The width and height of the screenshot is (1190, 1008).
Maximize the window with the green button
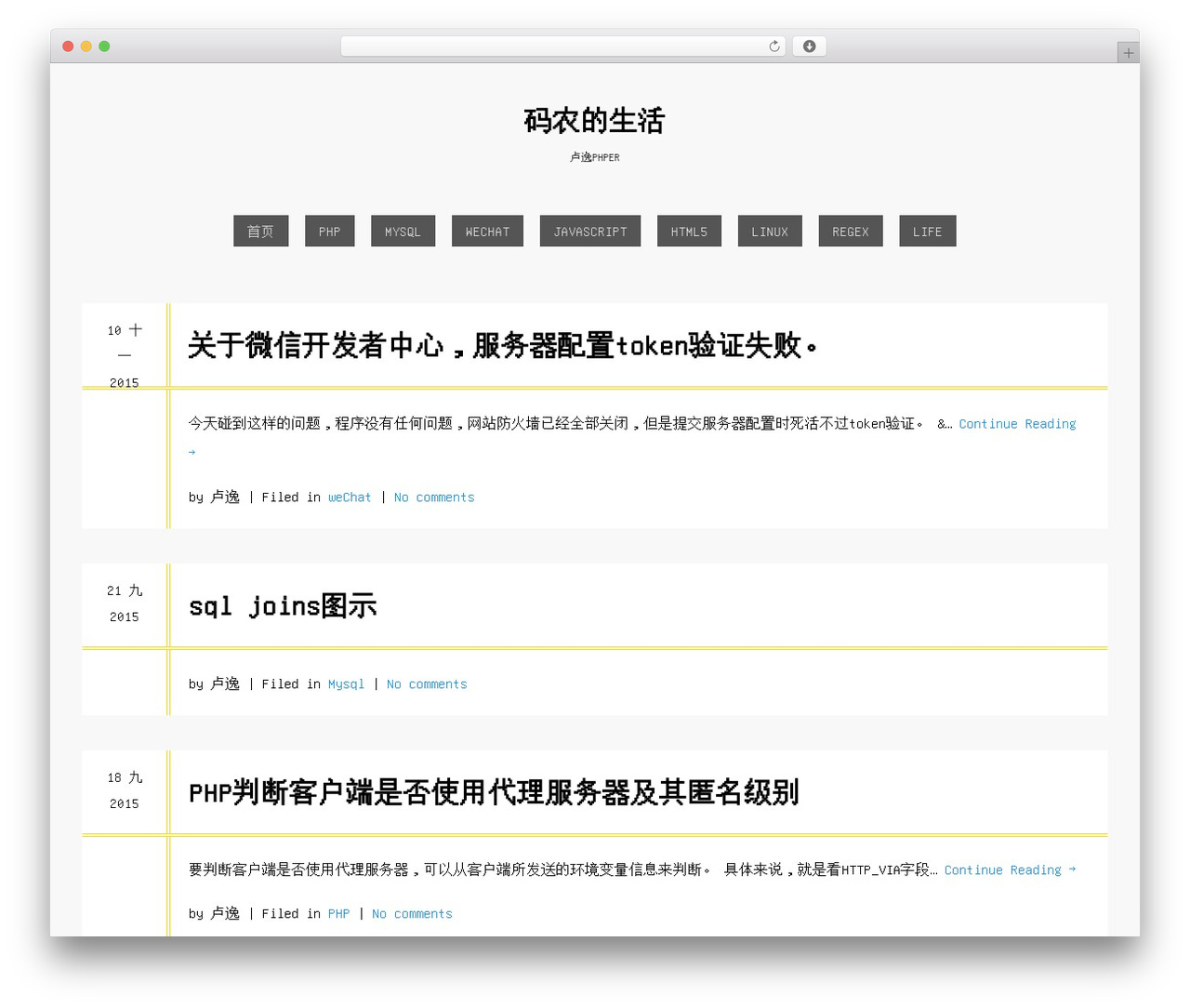(x=104, y=46)
